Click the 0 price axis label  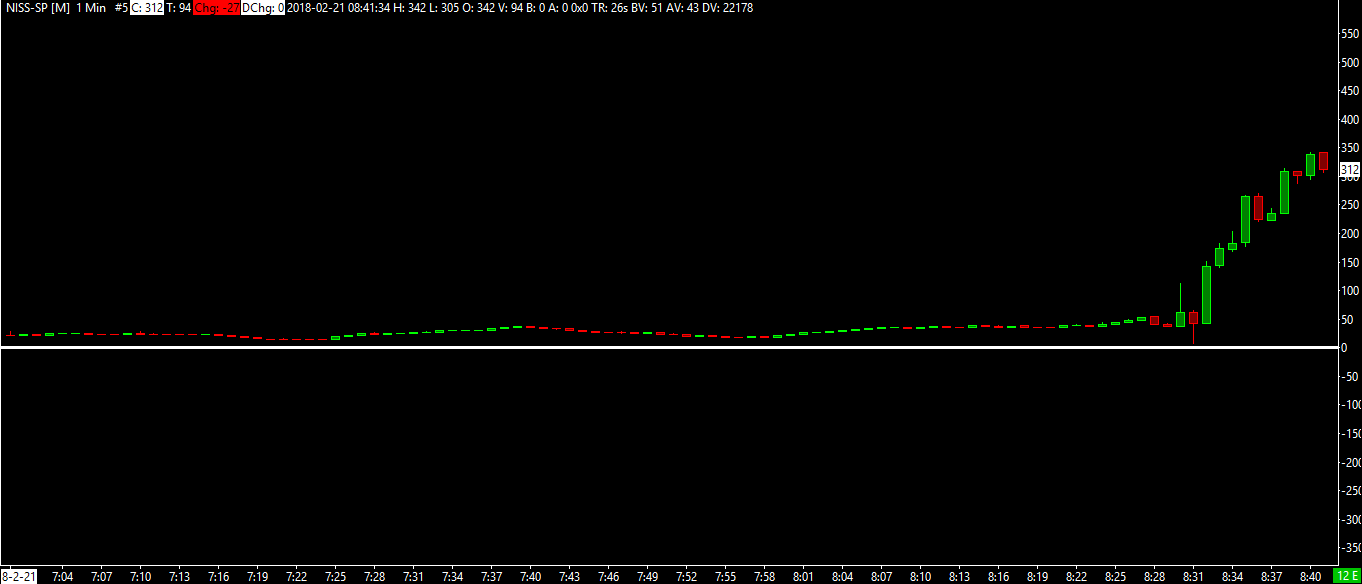[x=1343, y=348]
